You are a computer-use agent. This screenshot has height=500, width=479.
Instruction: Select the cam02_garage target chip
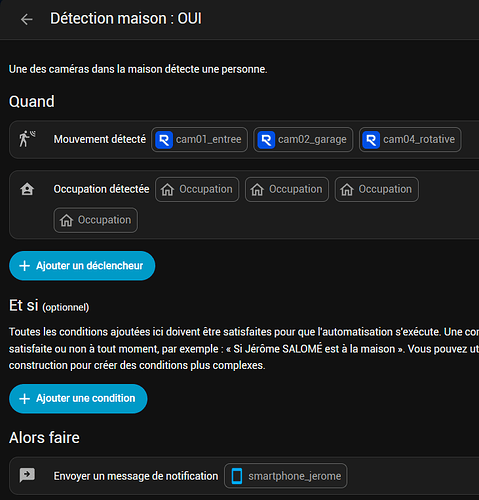pyautogui.click(x=303, y=139)
